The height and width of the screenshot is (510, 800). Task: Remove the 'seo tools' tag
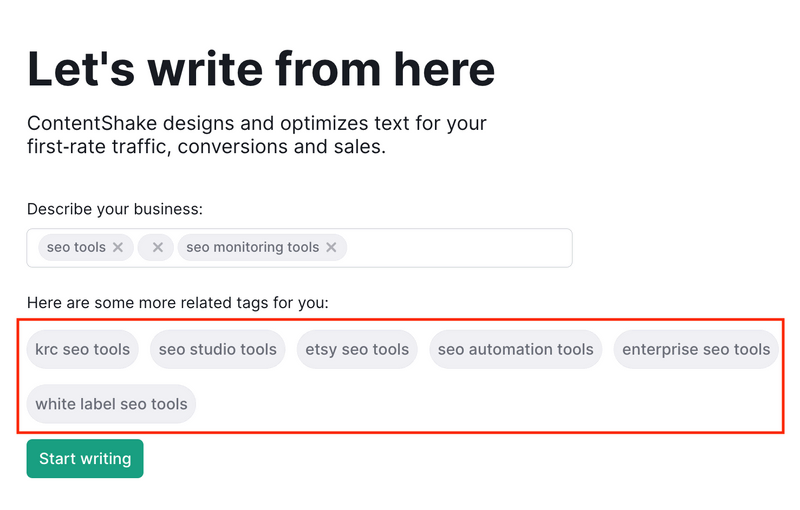pyautogui.click(x=118, y=247)
